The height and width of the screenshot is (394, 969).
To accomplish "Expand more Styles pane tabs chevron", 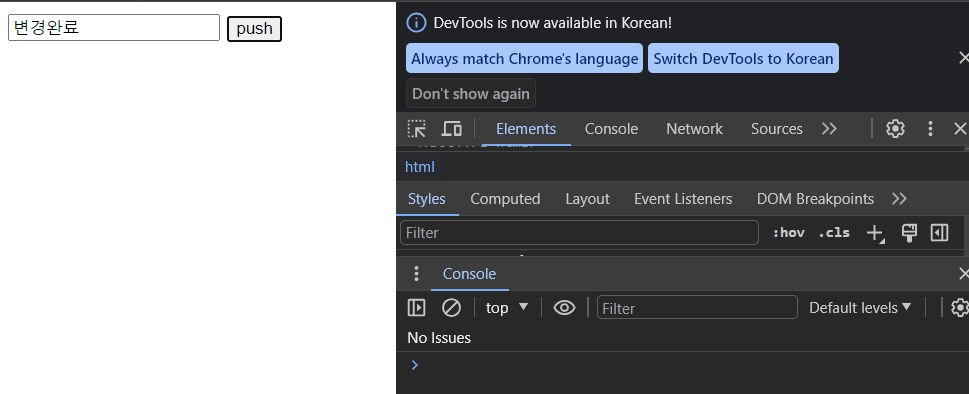I will pos(900,199).
